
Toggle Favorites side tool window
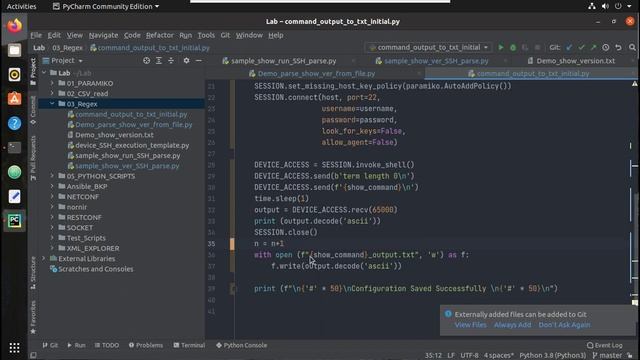click(33, 317)
